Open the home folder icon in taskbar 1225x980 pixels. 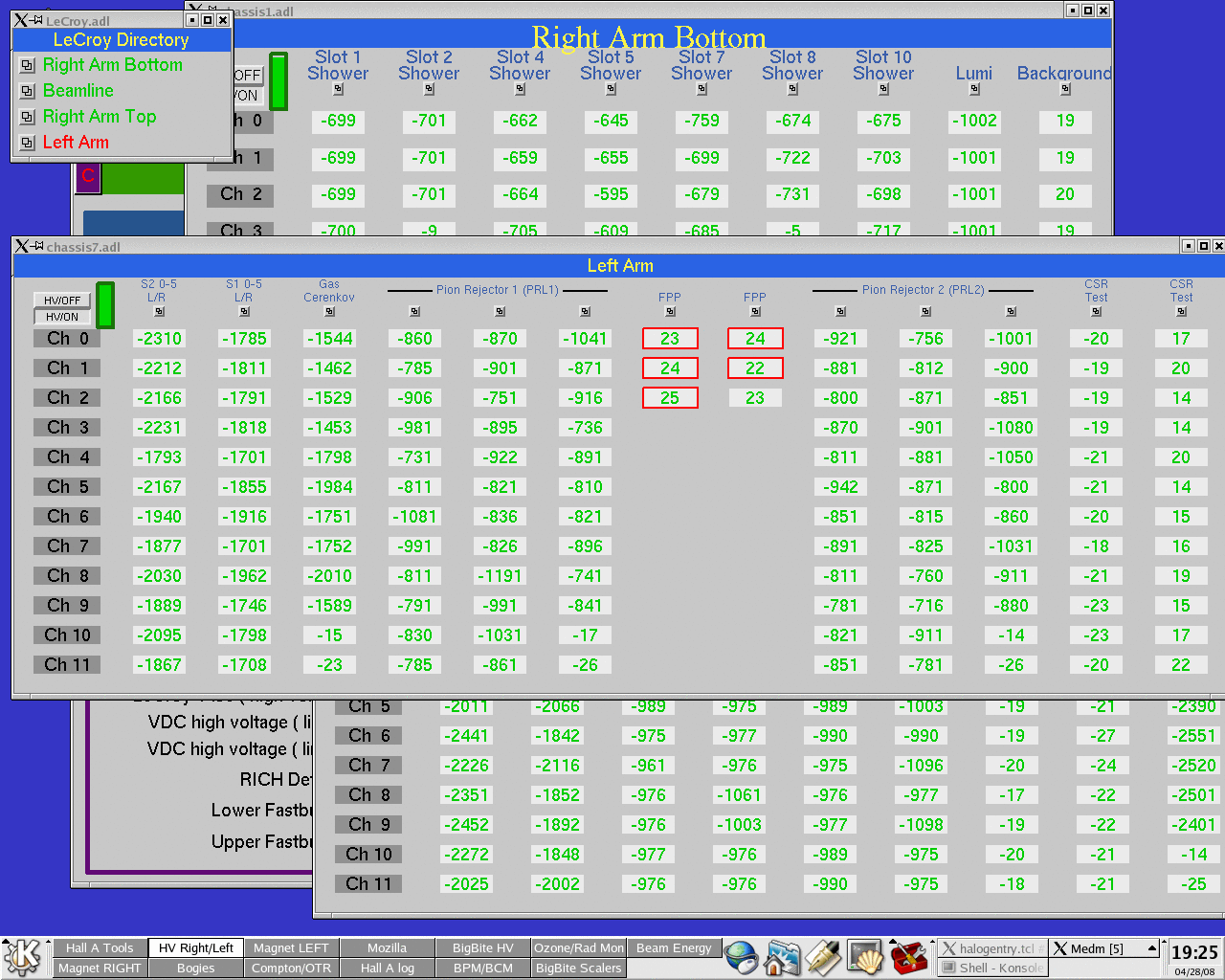pyautogui.click(x=782, y=957)
